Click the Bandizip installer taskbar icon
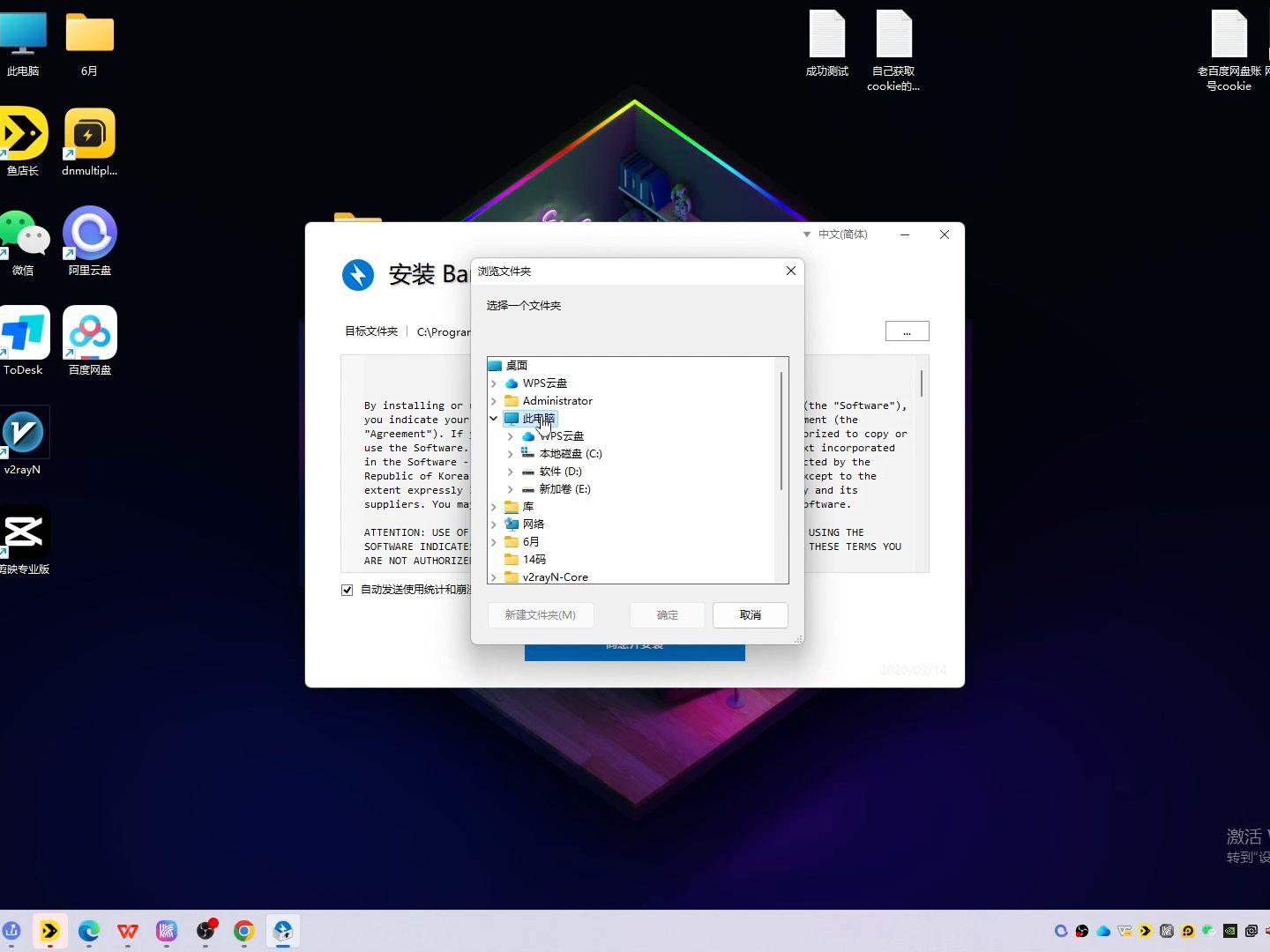The image size is (1270, 952). coord(283,931)
